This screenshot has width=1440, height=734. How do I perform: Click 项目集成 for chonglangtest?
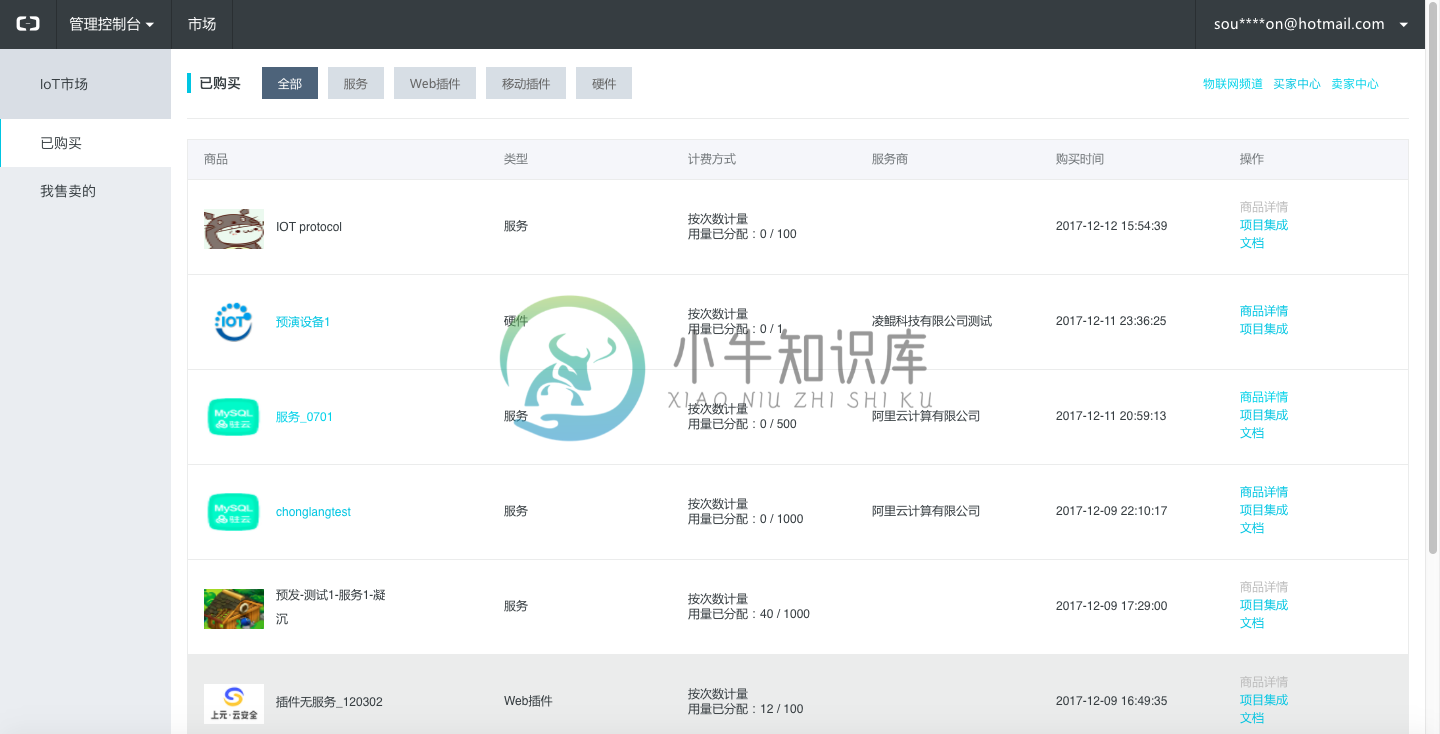tap(1264, 510)
